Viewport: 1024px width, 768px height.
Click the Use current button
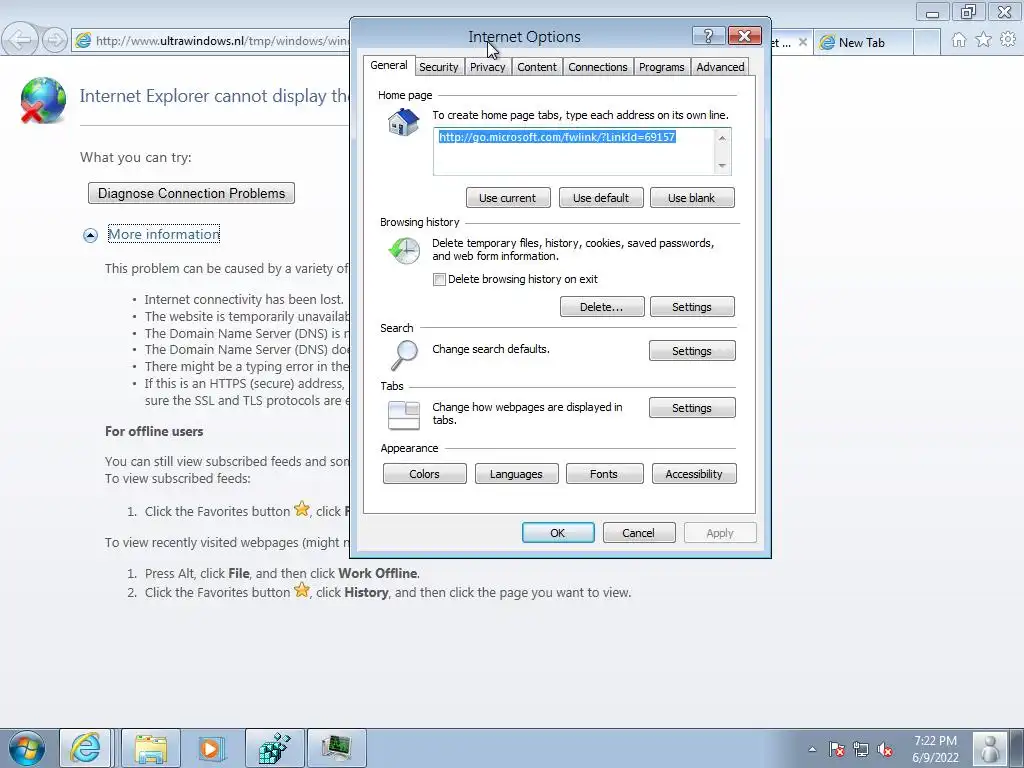pyautogui.click(x=507, y=198)
